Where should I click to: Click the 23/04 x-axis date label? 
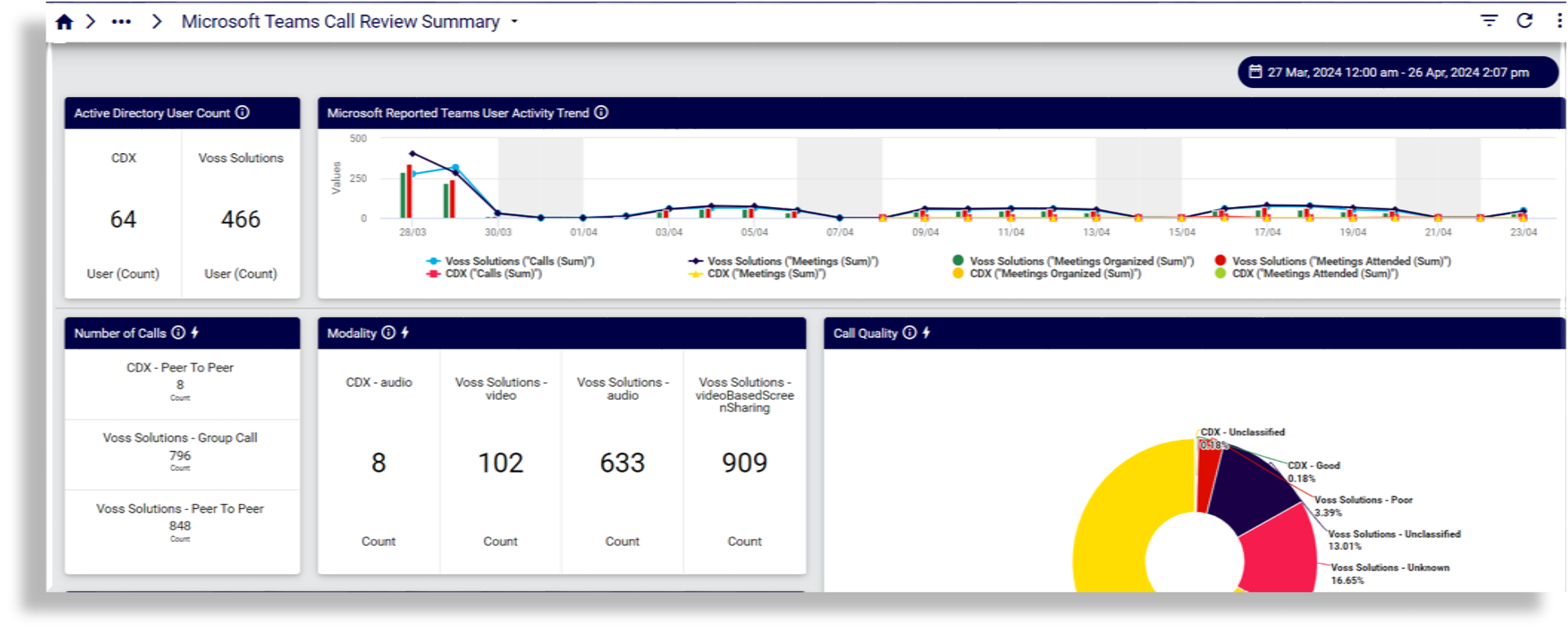[x=1524, y=232]
